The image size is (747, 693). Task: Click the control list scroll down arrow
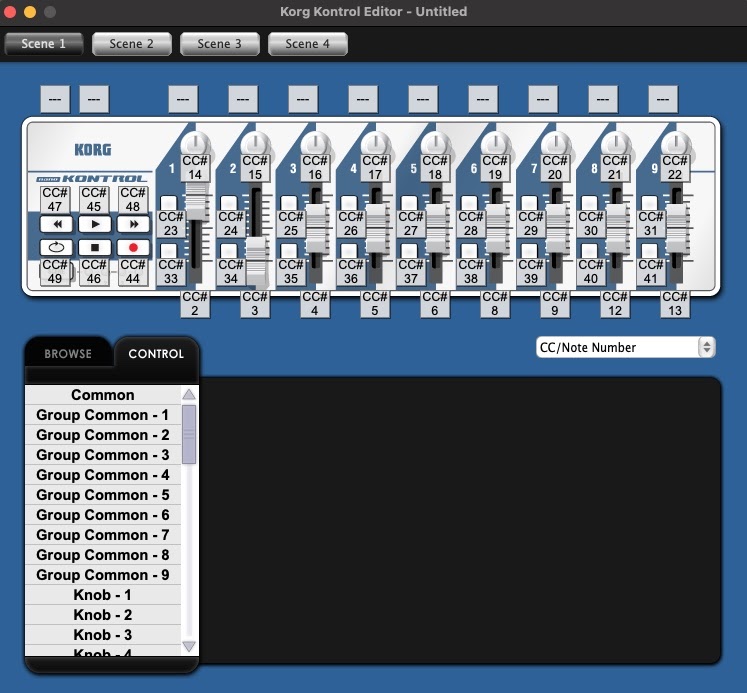point(189,646)
